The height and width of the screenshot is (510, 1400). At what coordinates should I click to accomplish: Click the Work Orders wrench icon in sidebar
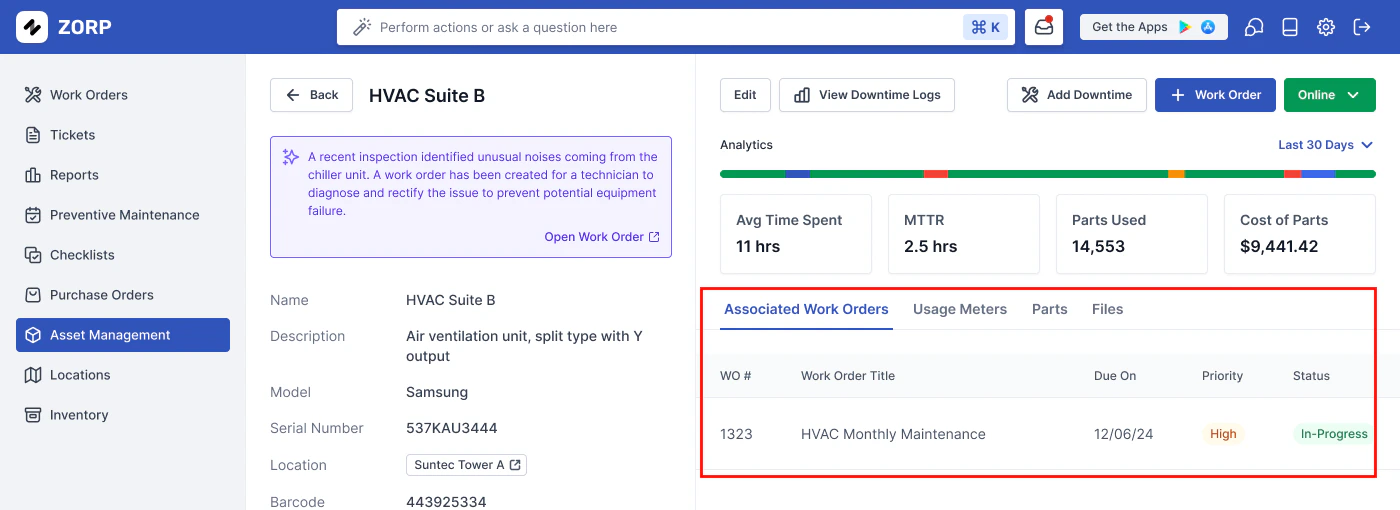[33, 95]
